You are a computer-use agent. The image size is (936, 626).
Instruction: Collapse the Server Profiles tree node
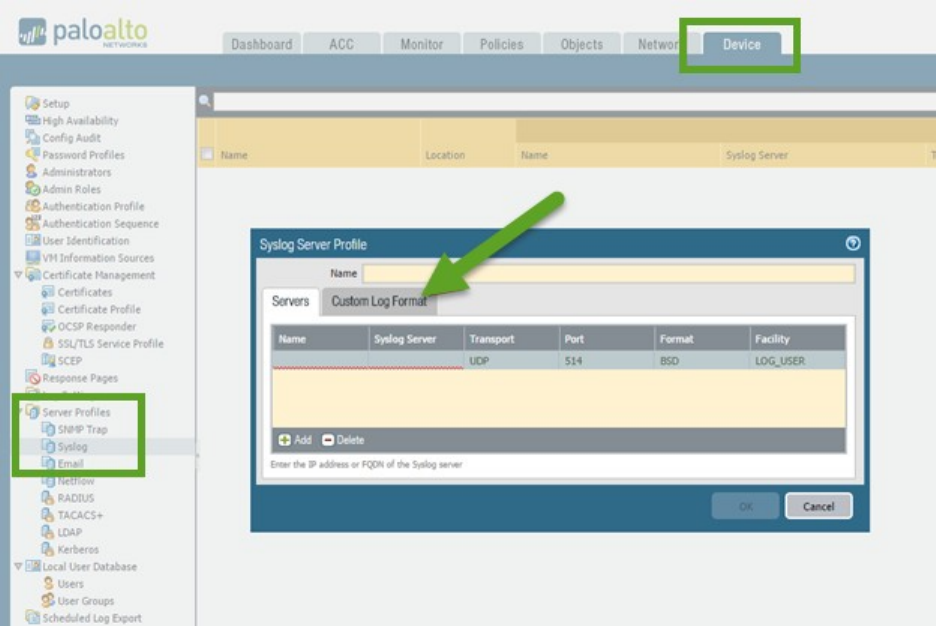pyautogui.click(x=19, y=412)
